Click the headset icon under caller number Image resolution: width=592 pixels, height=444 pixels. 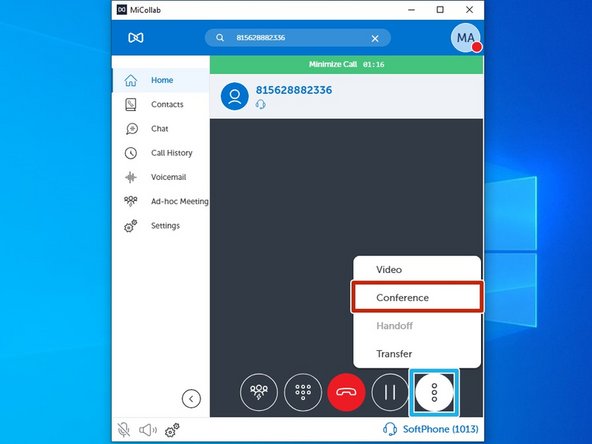[x=261, y=104]
